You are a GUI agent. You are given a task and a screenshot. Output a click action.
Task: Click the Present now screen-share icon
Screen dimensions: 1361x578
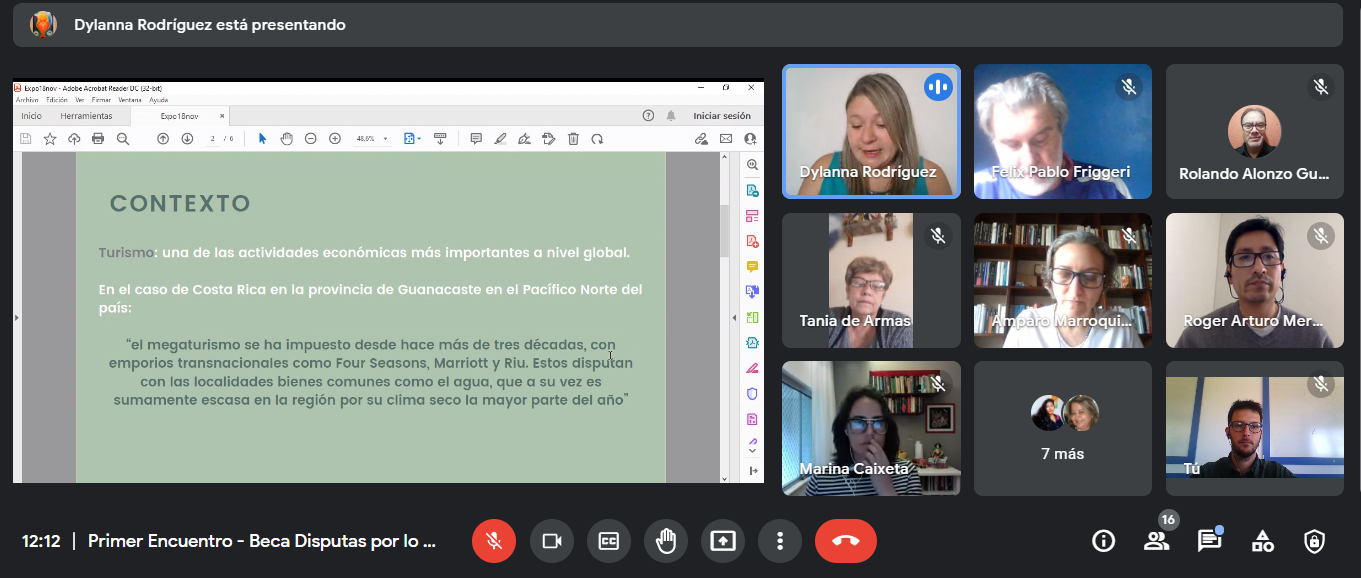pos(722,541)
